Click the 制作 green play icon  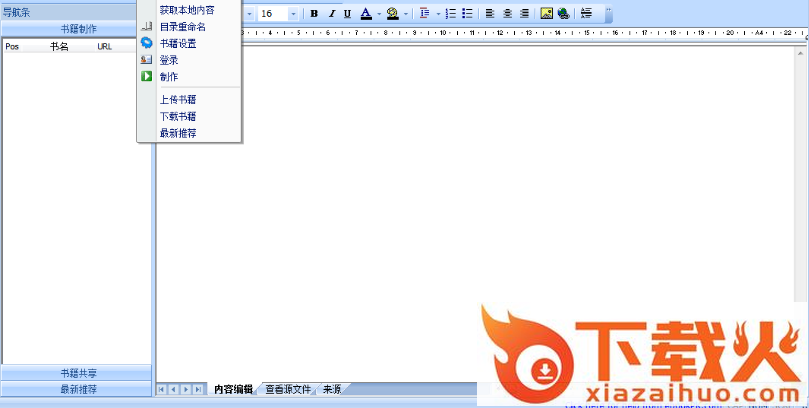pos(147,76)
